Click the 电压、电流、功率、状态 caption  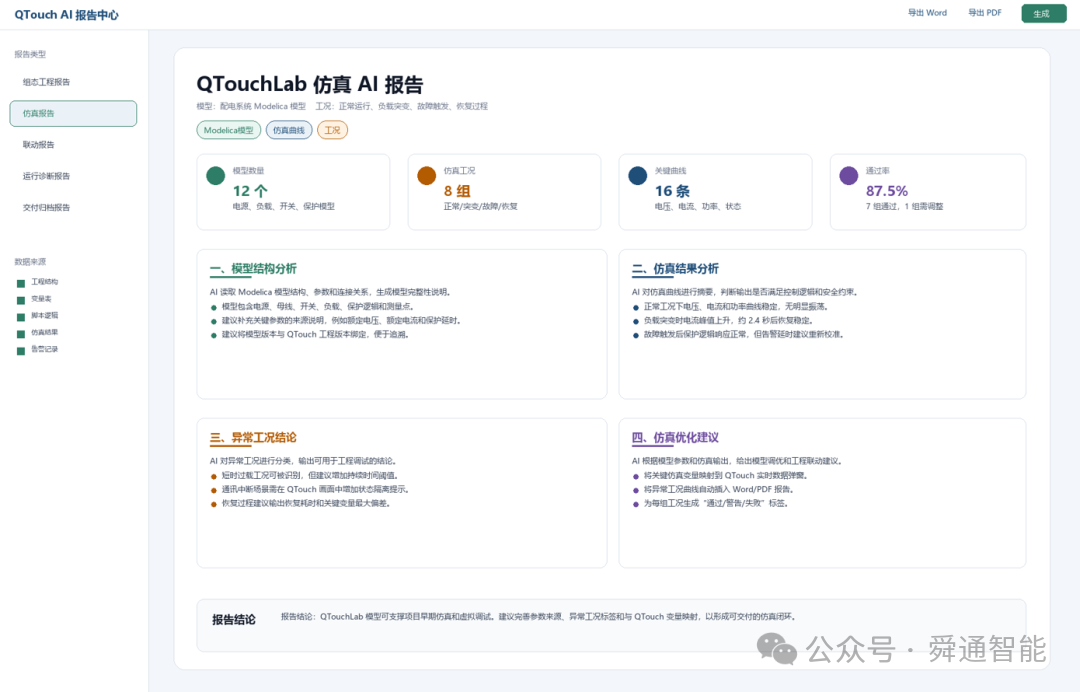(x=698, y=207)
